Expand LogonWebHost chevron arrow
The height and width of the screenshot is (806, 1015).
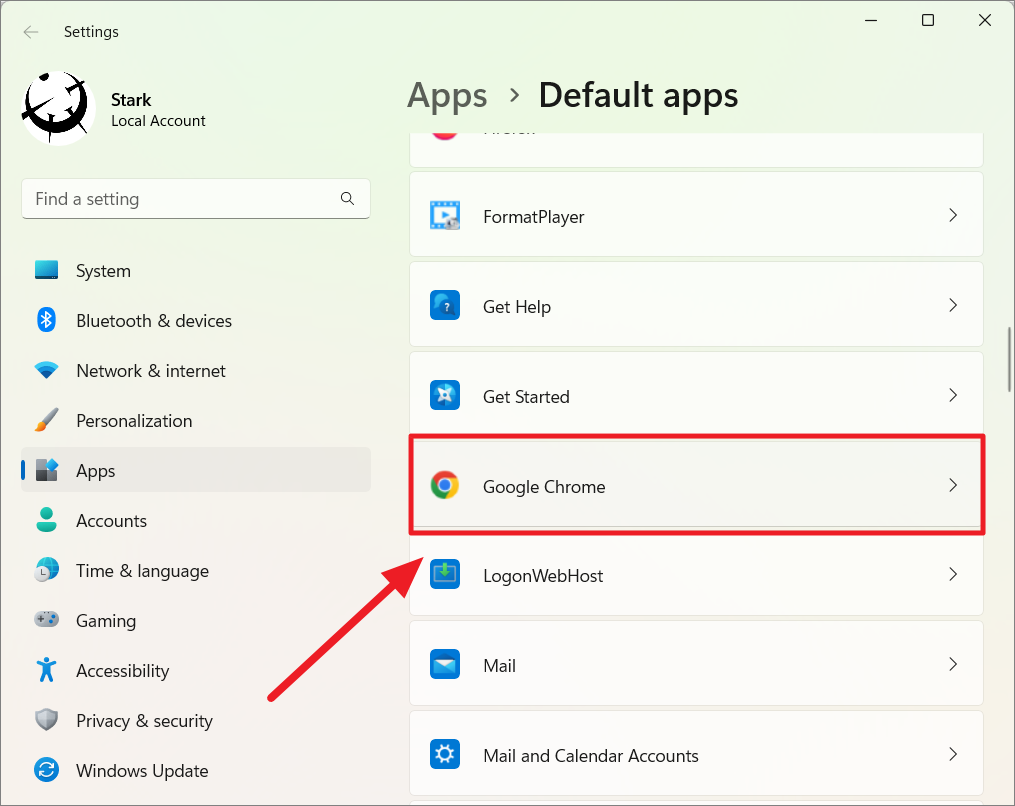[953, 574]
